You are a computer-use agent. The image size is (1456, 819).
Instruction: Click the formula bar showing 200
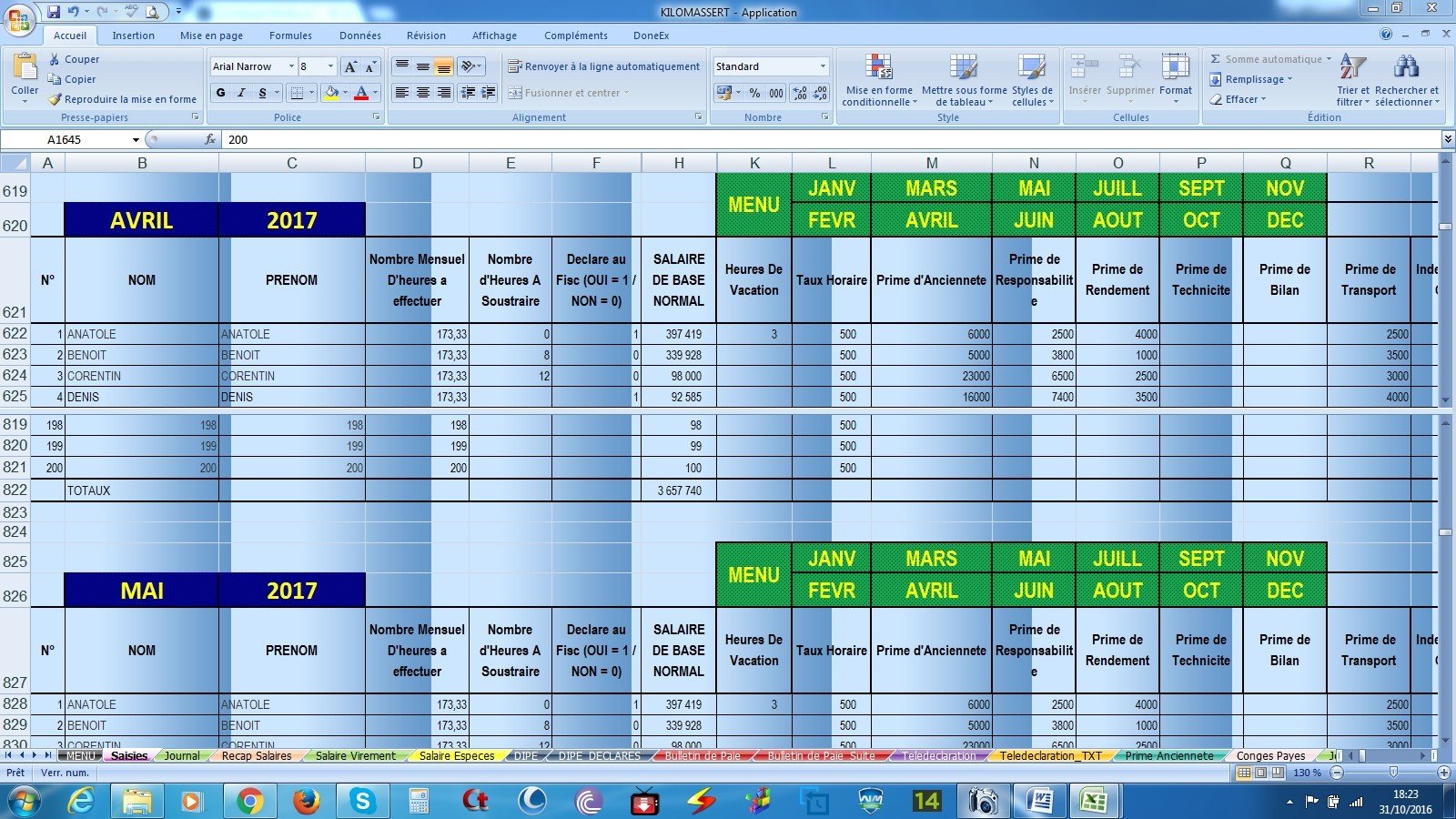click(830, 139)
